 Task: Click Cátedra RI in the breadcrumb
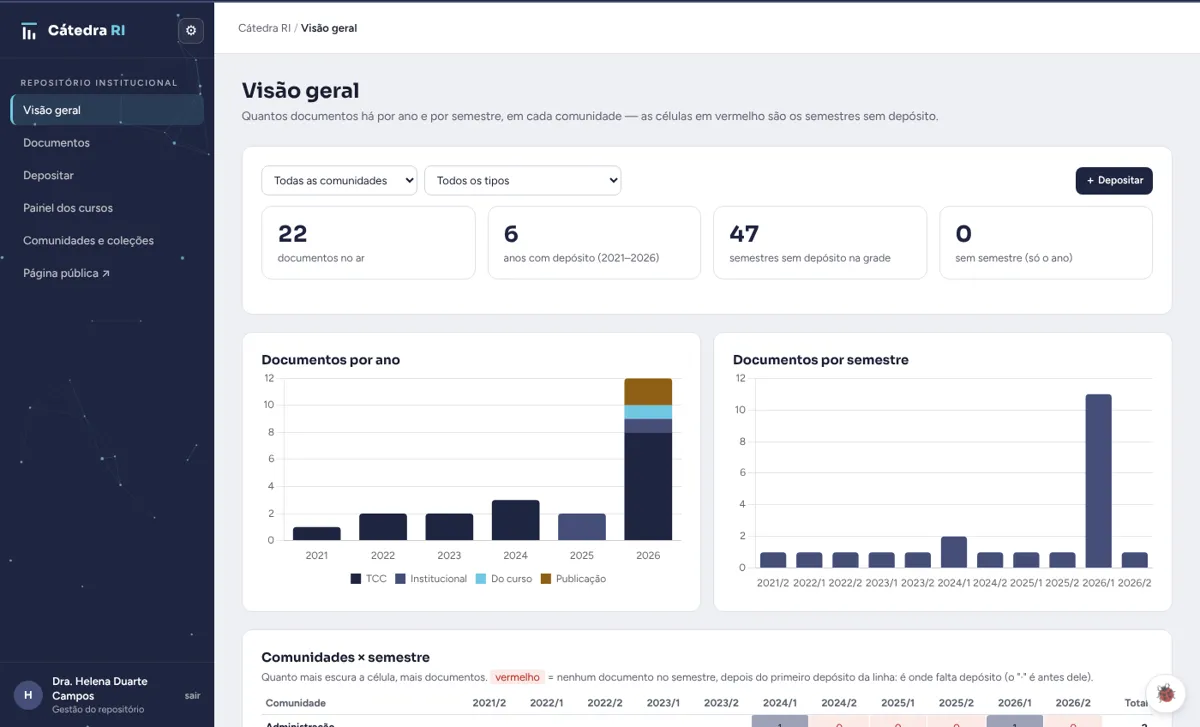(264, 28)
